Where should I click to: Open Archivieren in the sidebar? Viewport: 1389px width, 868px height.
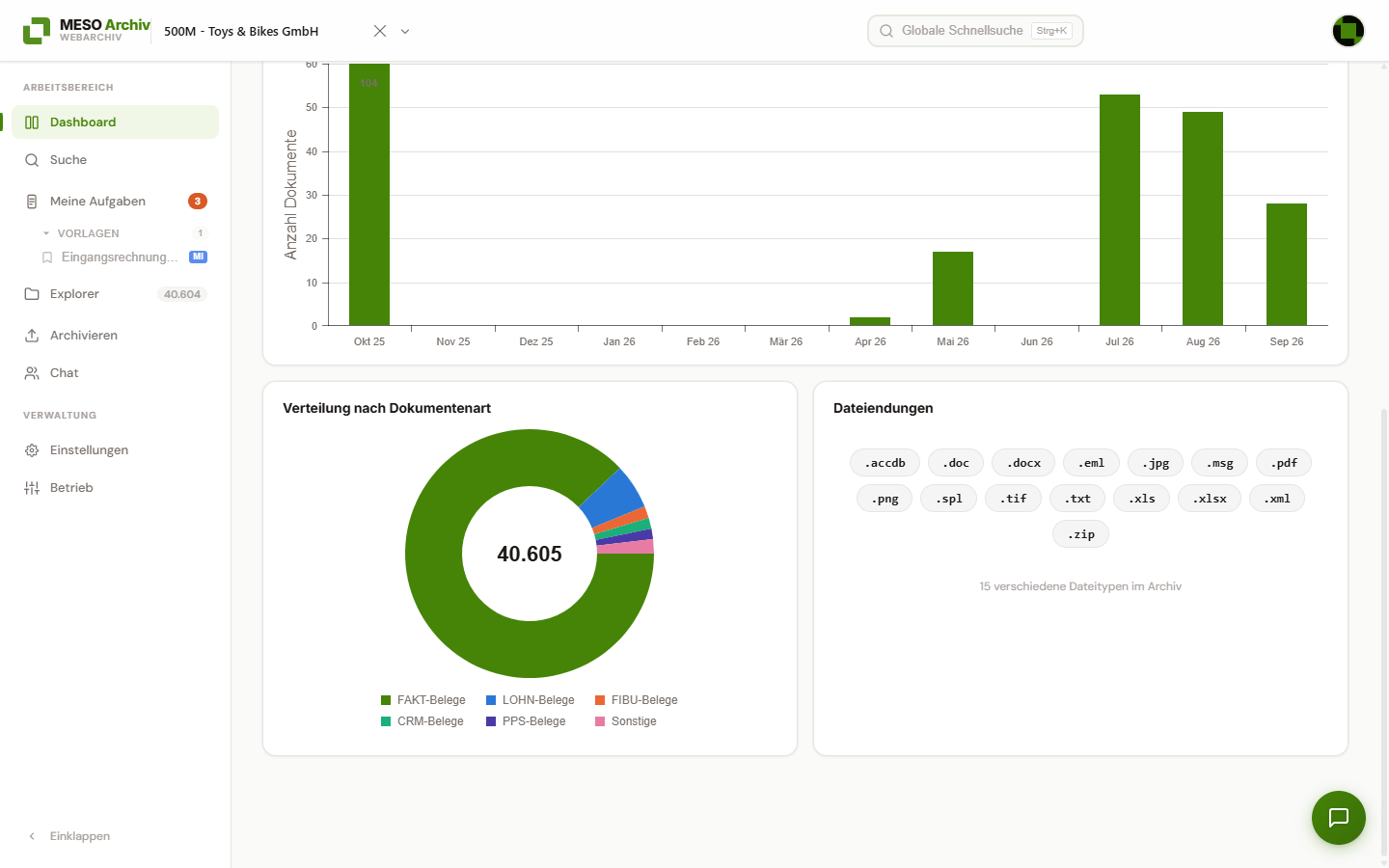(x=115, y=336)
